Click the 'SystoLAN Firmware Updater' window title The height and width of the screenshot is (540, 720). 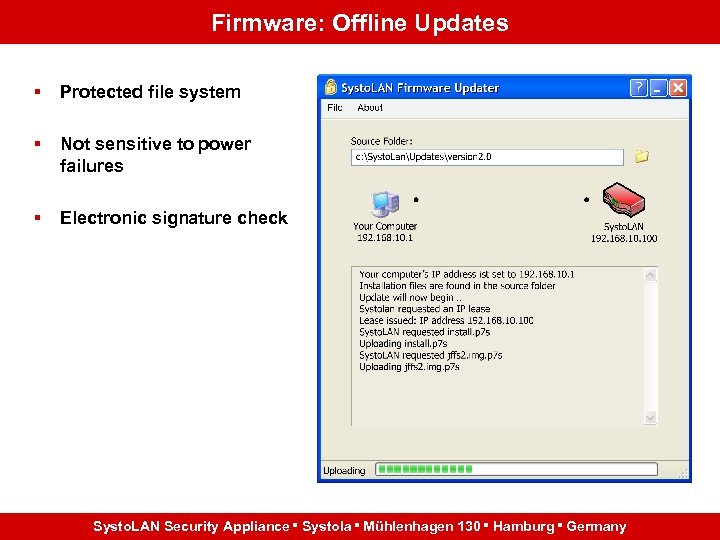click(420, 88)
